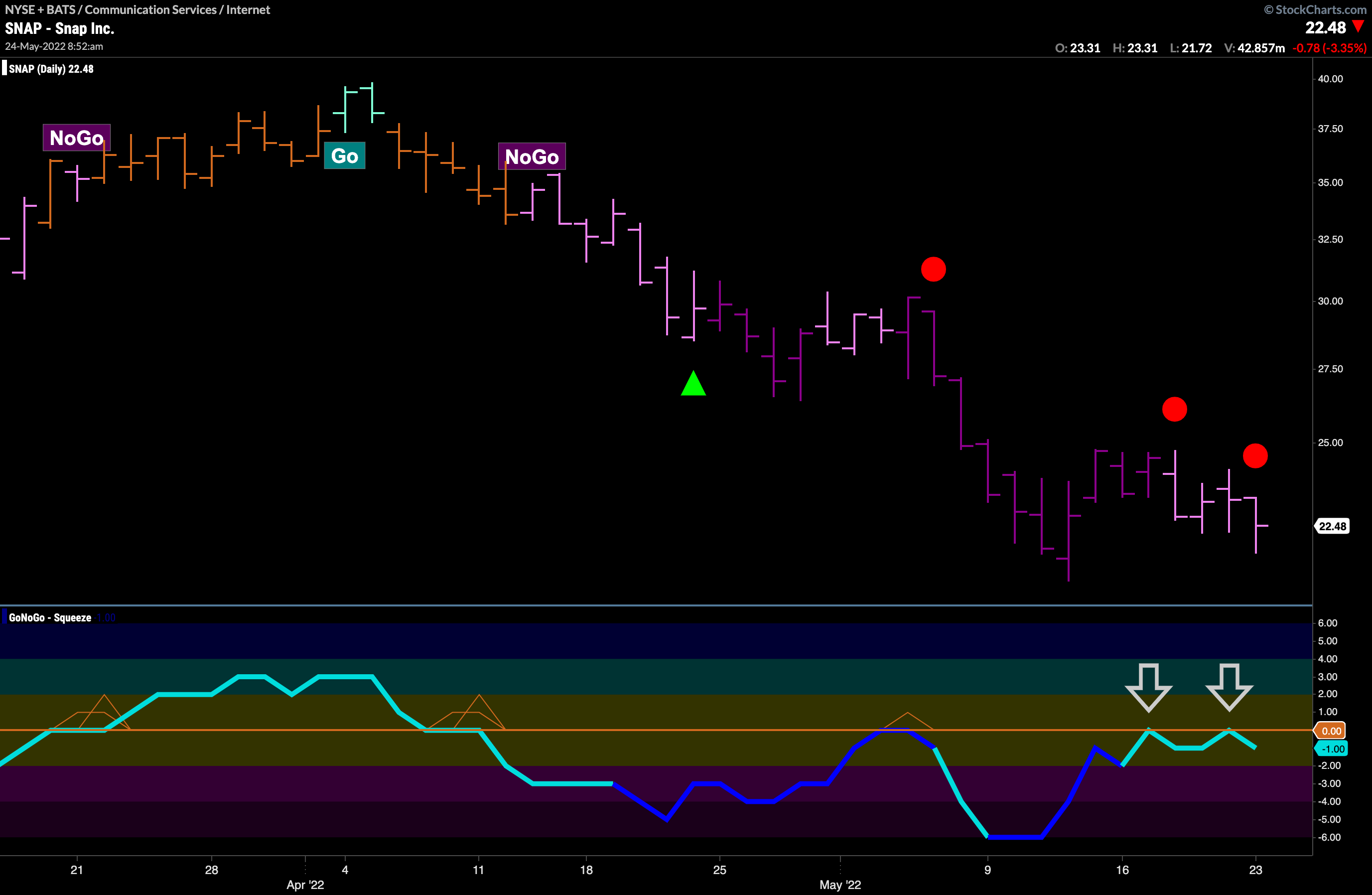The image size is (1372, 895).
Task: Click the red change -0.78 (-3.35%)
Action: click(x=1329, y=48)
